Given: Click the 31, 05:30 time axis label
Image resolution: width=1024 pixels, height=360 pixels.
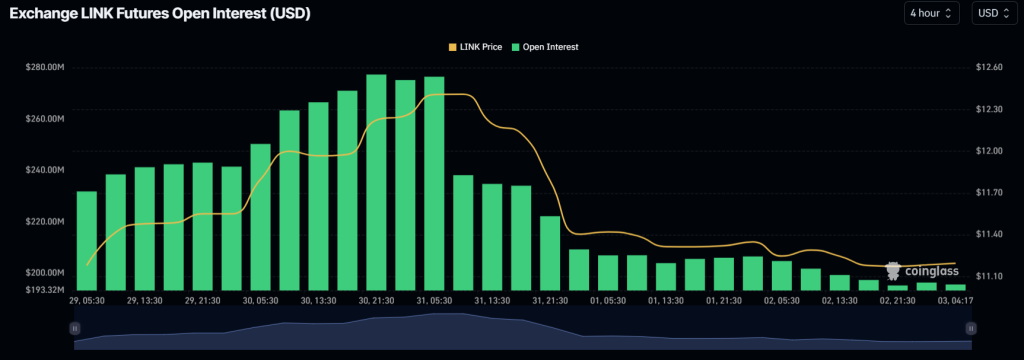Looking at the screenshot, I should [434, 300].
